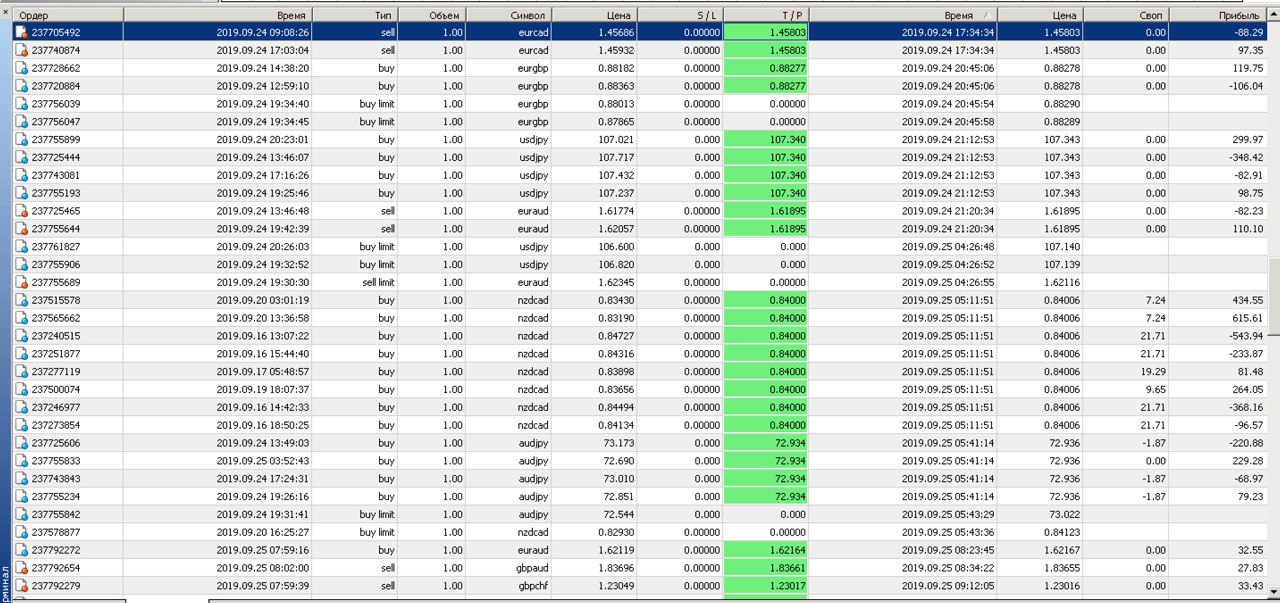Select profit cell showing 229.28

(x=1218, y=461)
